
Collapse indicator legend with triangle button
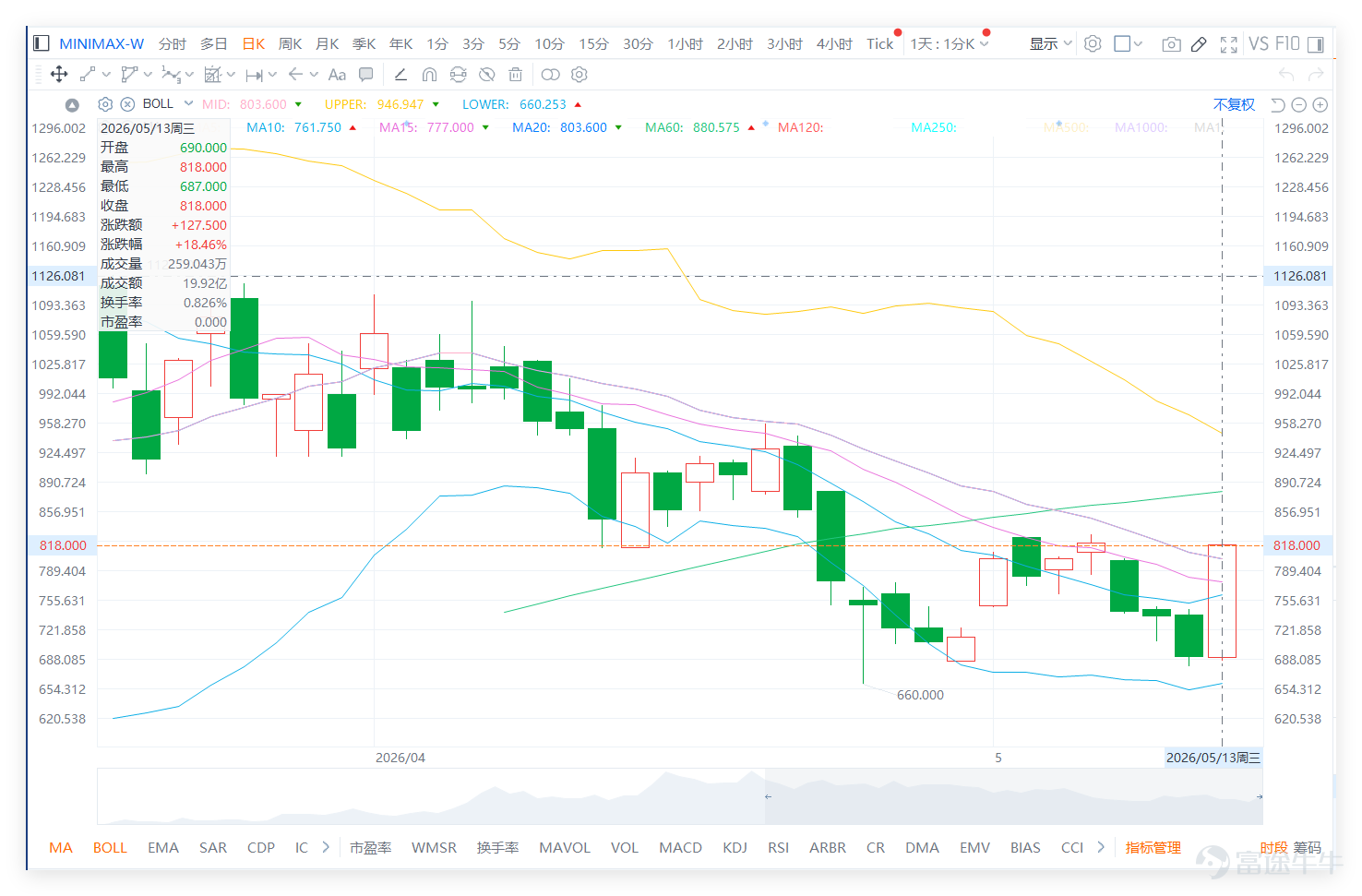(x=72, y=105)
